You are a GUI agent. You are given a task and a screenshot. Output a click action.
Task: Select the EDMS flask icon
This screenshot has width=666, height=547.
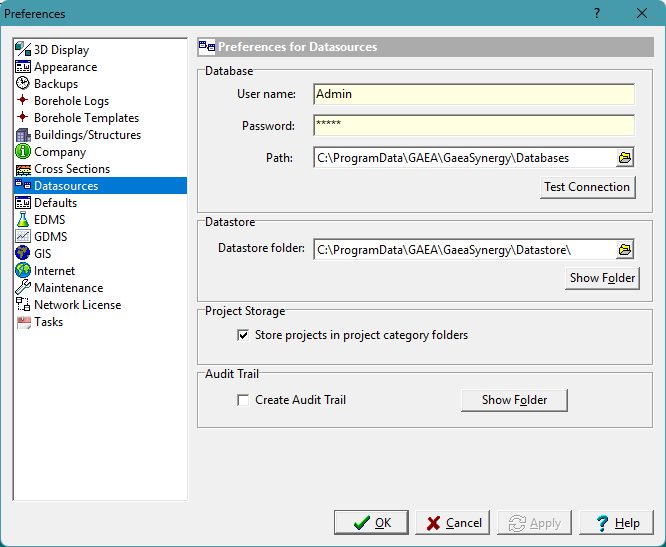click(x=23, y=220)
